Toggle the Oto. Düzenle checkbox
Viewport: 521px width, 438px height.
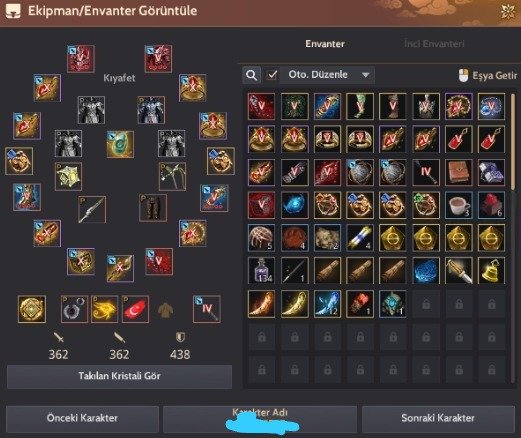(272, 75)
